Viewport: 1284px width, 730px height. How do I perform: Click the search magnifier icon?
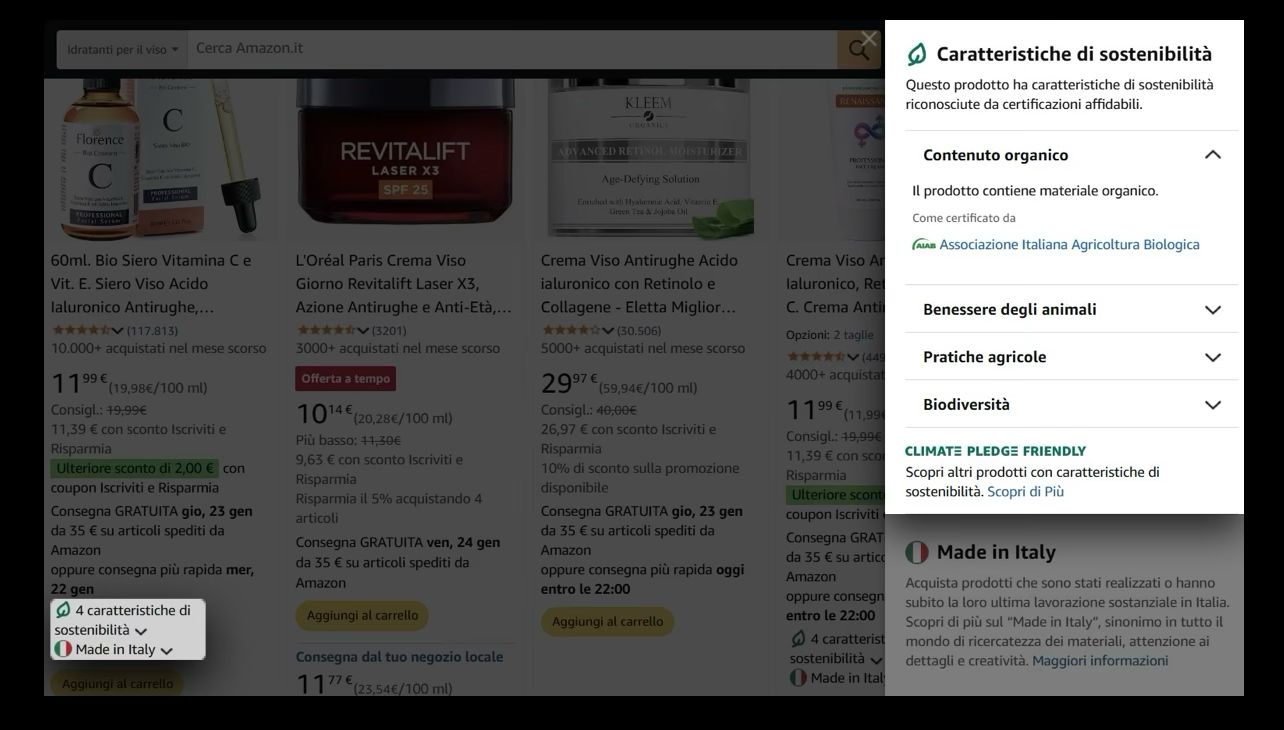pyautogui.click(x=858, y=49)
